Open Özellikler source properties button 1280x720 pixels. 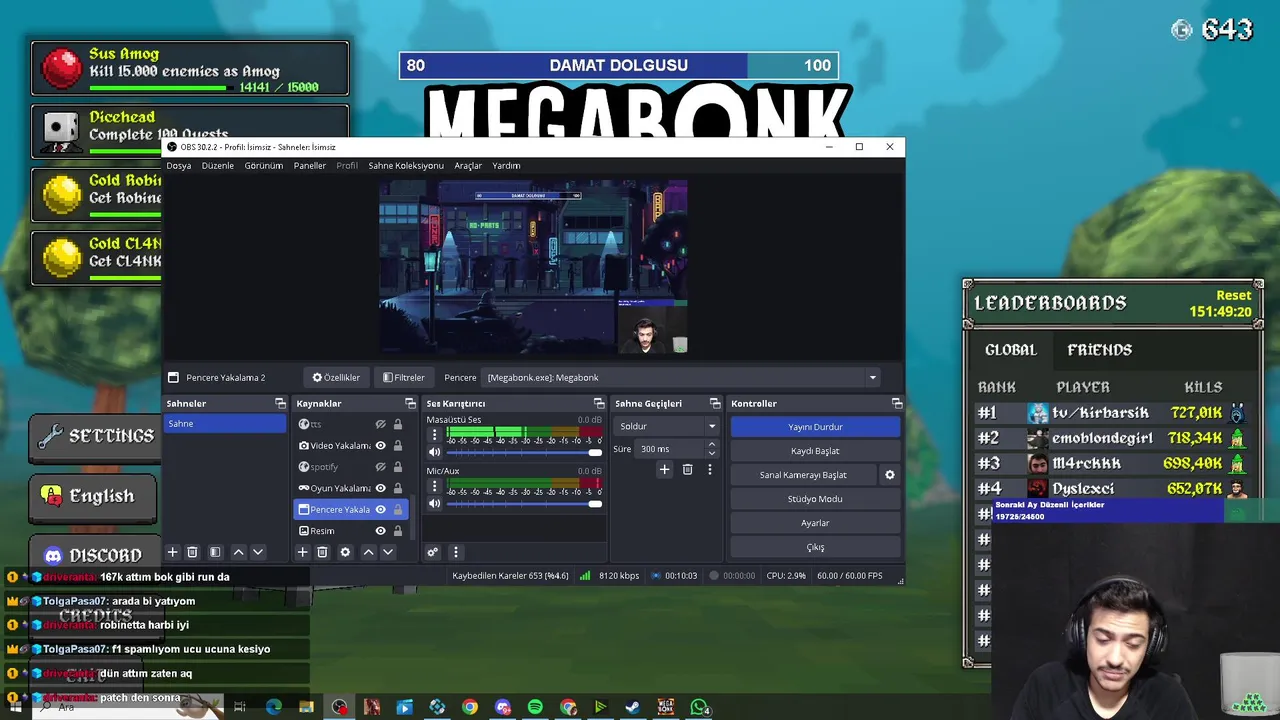coord(336,378)
